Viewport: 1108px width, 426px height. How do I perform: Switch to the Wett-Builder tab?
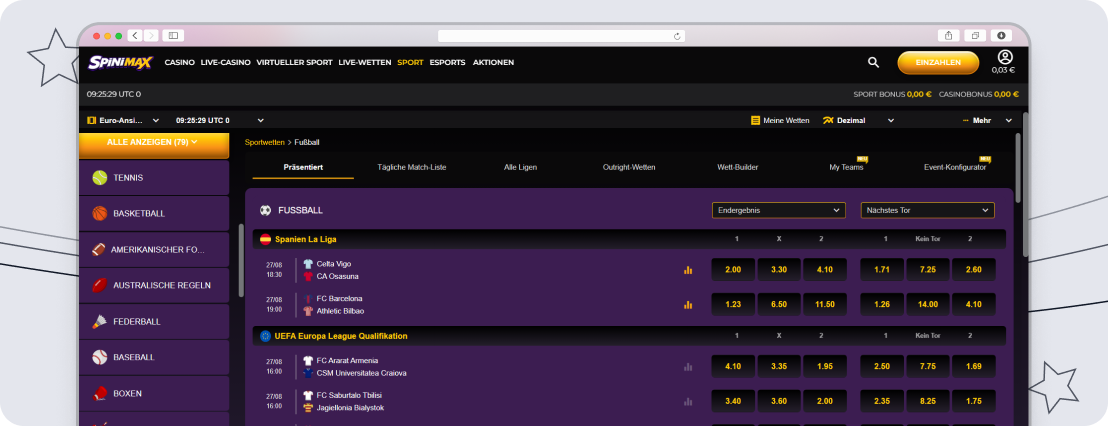(x=738, y=167)
